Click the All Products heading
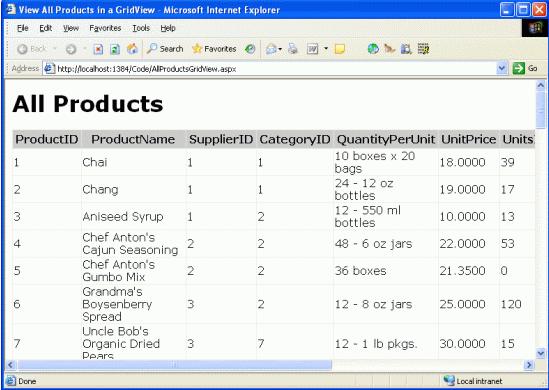549x390 pixels. (88, 104)
